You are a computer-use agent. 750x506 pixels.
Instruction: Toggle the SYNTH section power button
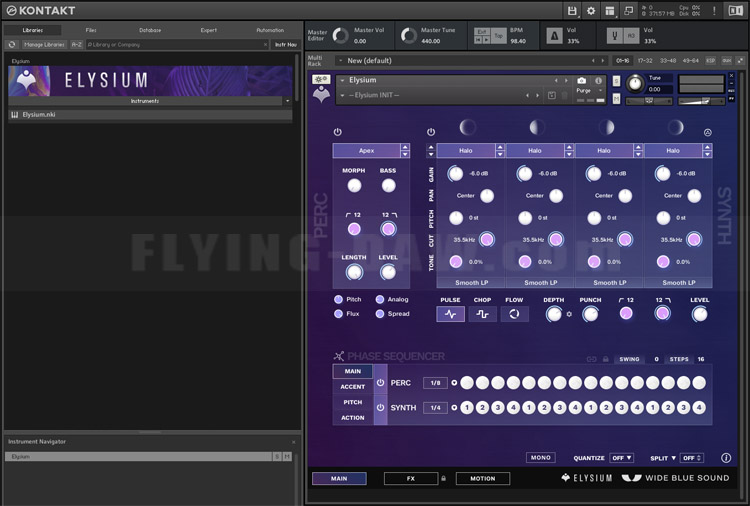click(x=431, y=132)
